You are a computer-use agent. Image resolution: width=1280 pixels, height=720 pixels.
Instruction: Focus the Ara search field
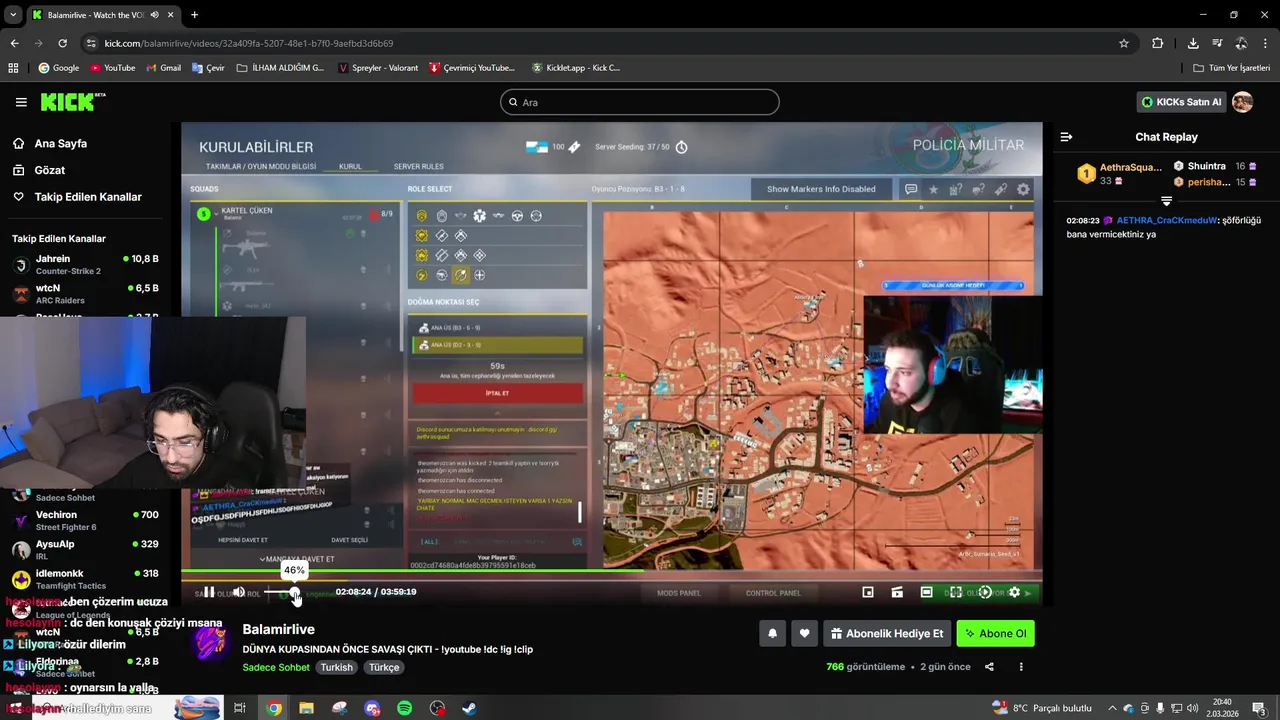(640, 102)
